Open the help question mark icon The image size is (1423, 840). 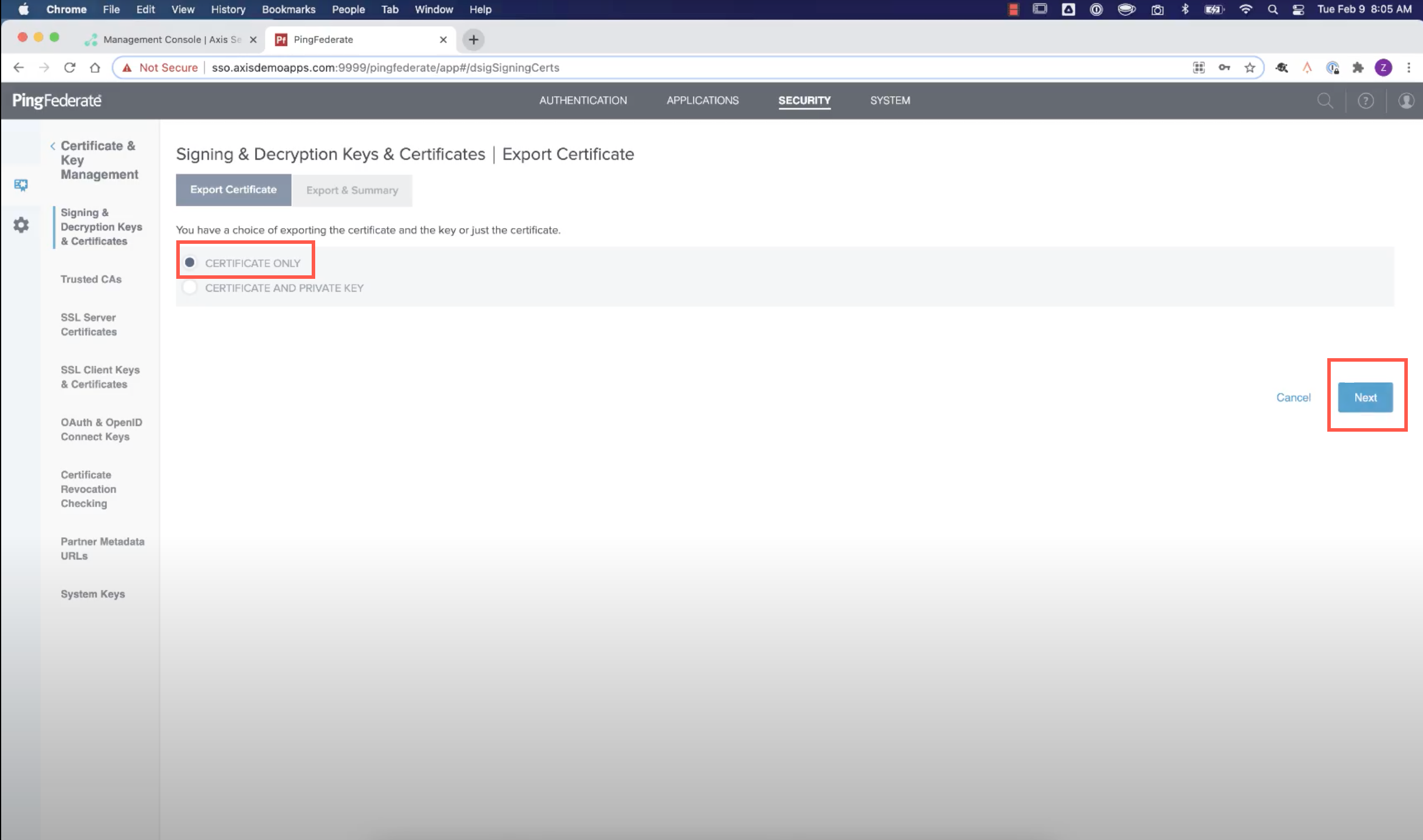1365,101
